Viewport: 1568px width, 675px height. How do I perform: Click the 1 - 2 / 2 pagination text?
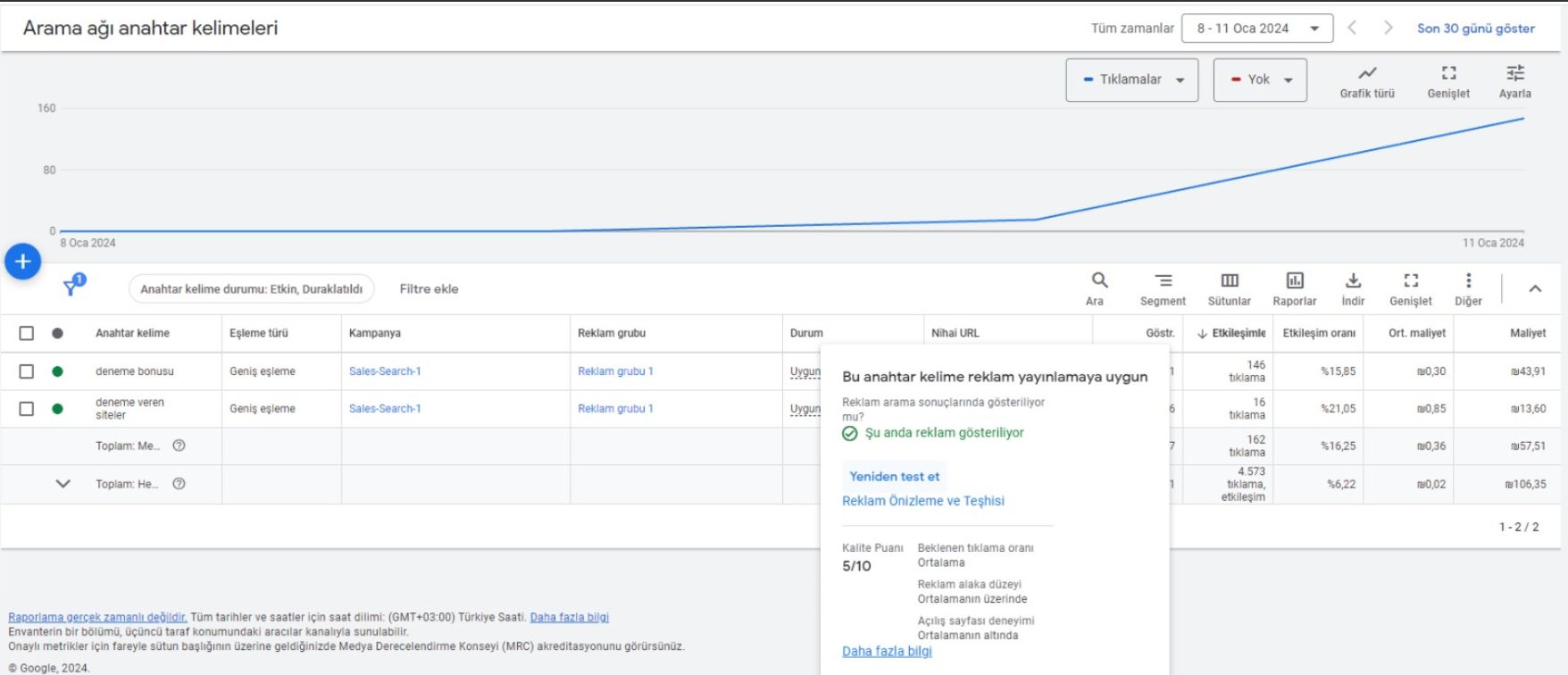coord(1519,527)
